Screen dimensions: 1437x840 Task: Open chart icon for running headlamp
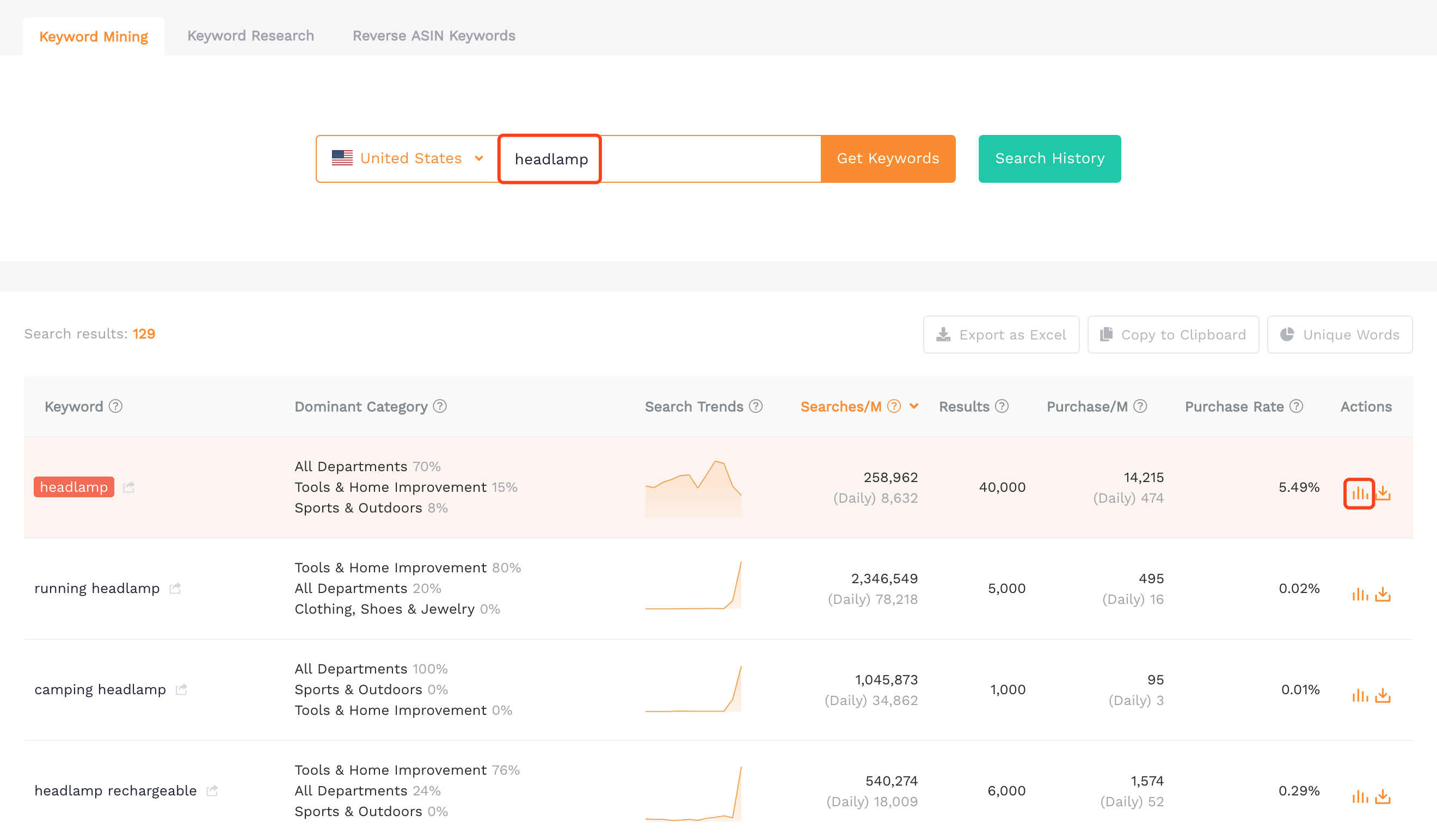(1360, 595)
